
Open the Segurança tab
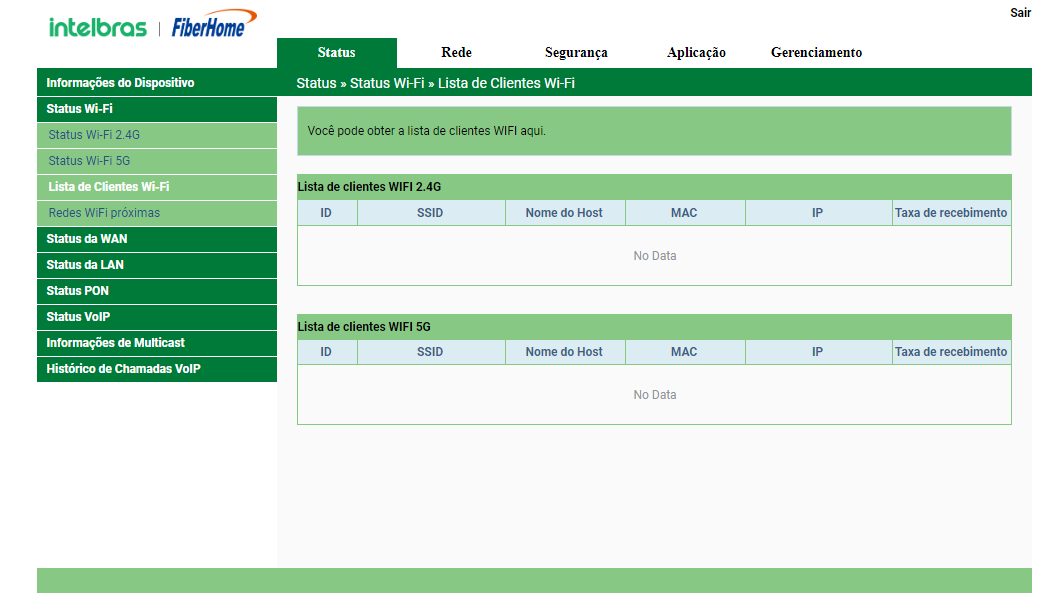pos(576,53)
